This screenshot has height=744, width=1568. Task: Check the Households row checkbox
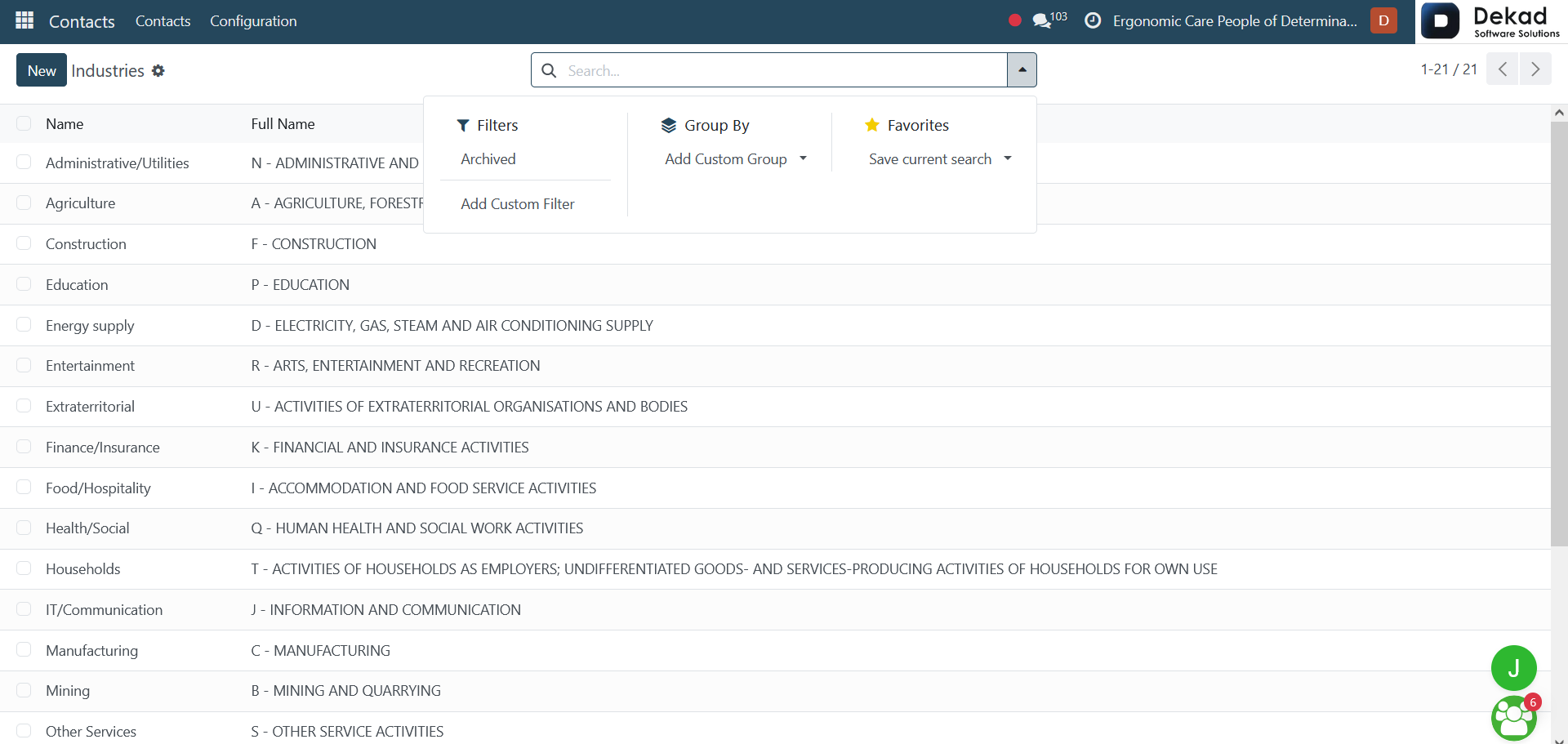click(24, 568)
